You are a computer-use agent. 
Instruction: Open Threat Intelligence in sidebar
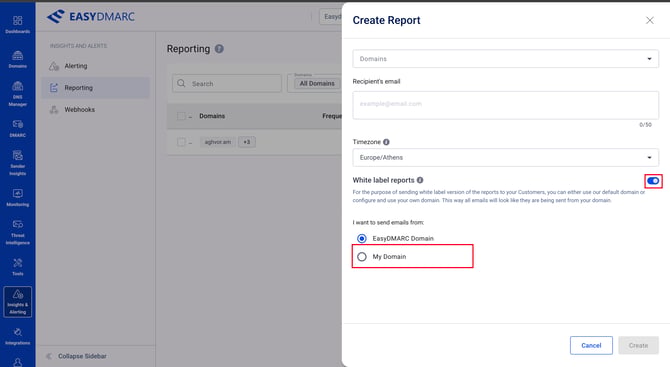[x=18, y=232]
